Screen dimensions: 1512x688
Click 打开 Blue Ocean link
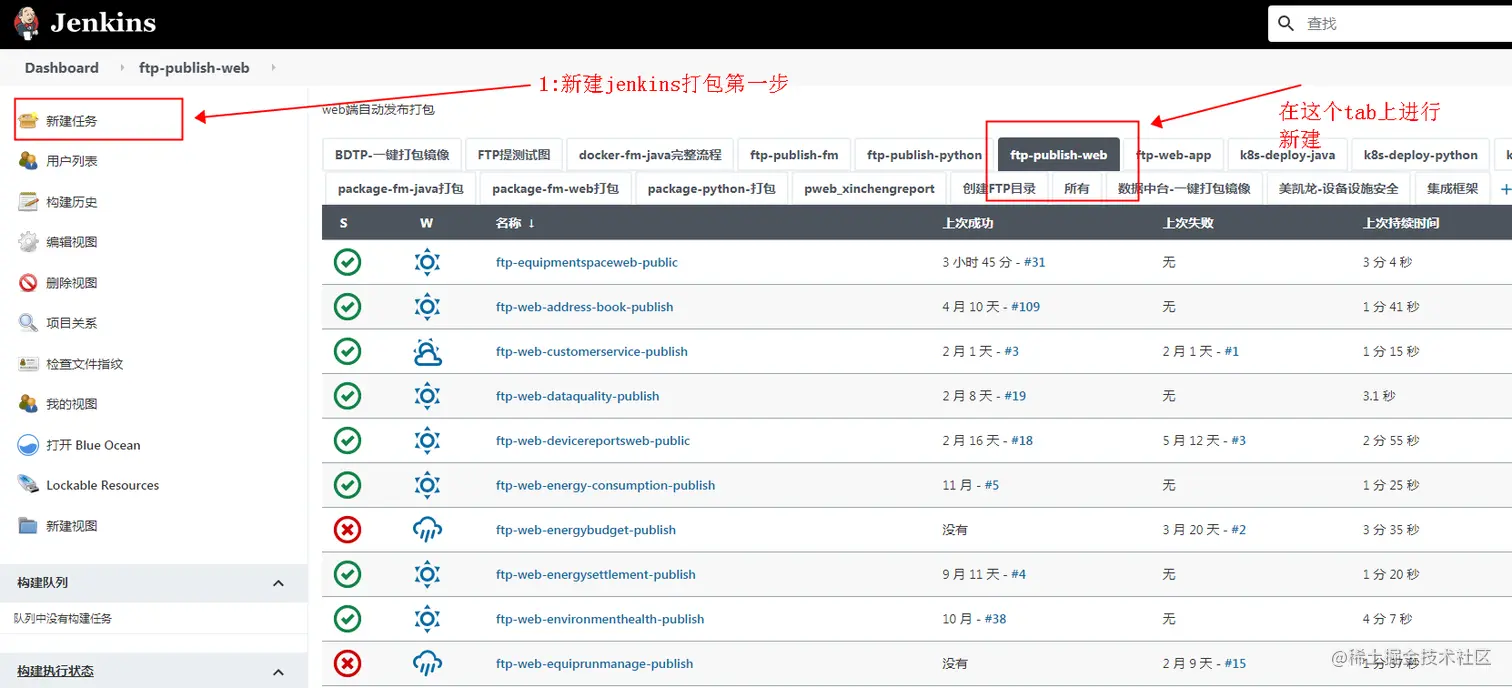pos(93,445)
